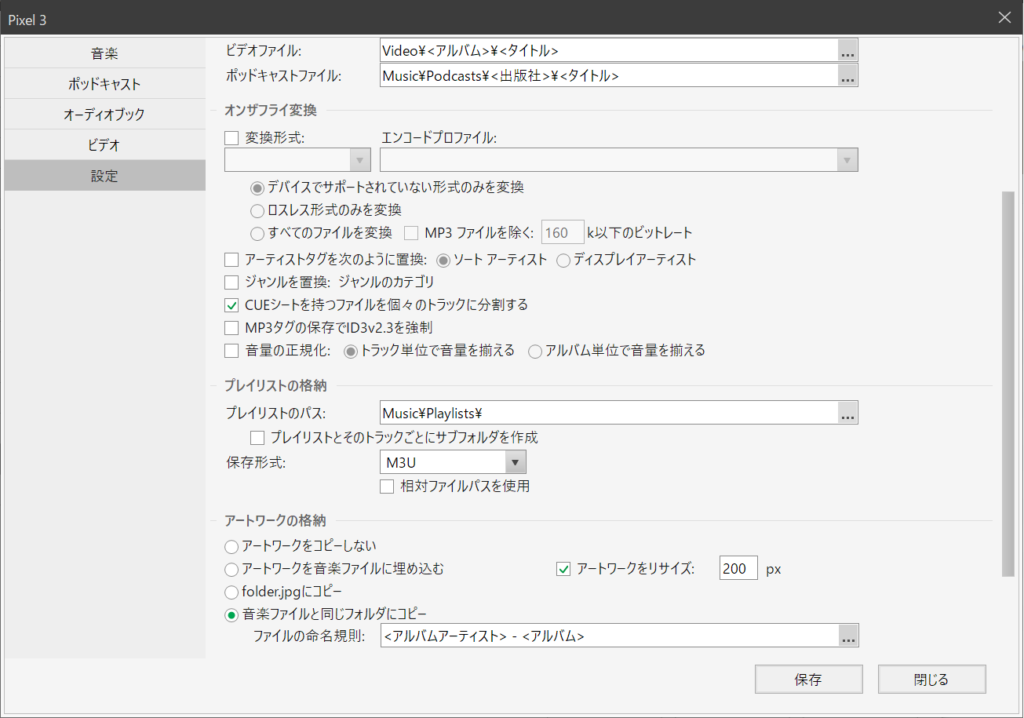Open the エンコードプロファイル dropdown

tap(619, 160)
